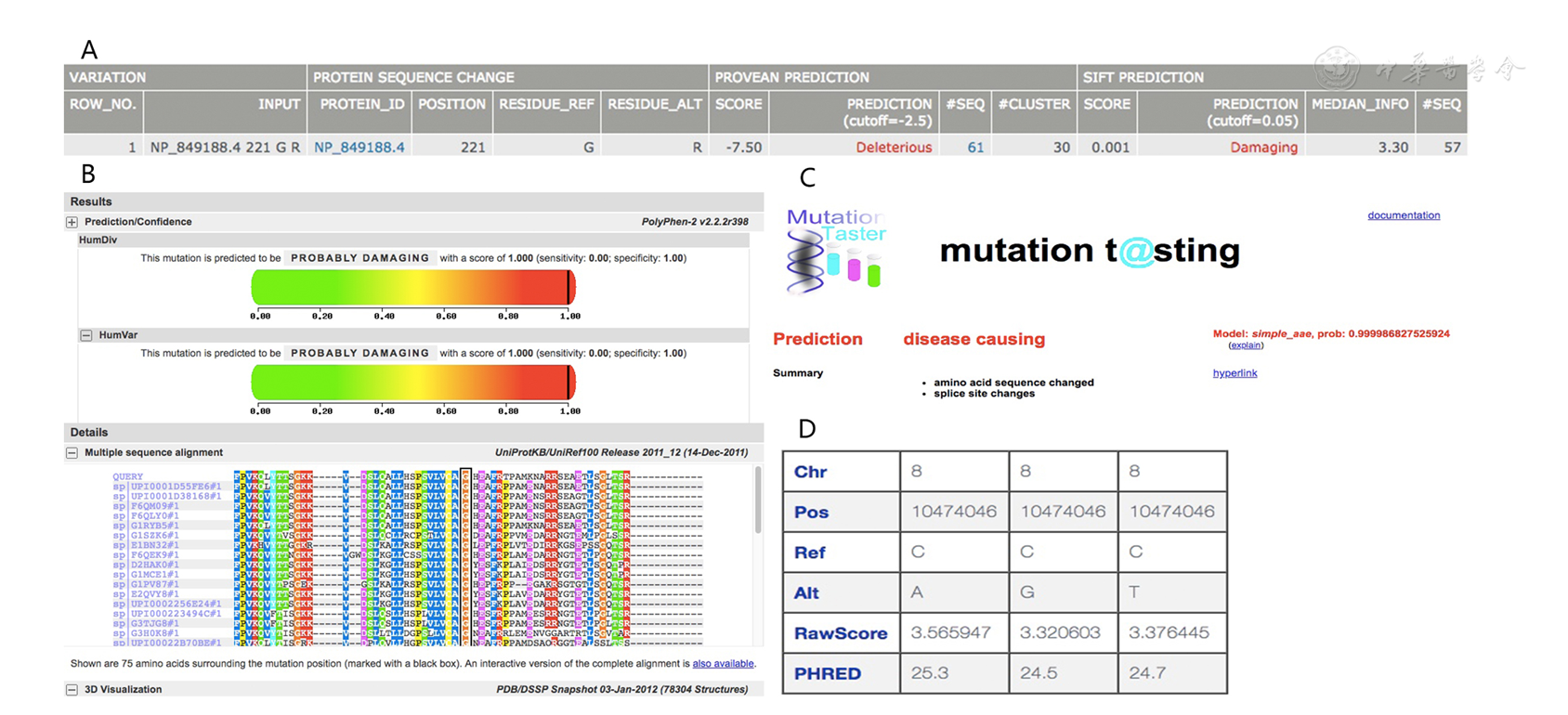Open the hyperlink link beside Summary
This screenshot has width=1568, height=715.
click(x=1235, y=373)
